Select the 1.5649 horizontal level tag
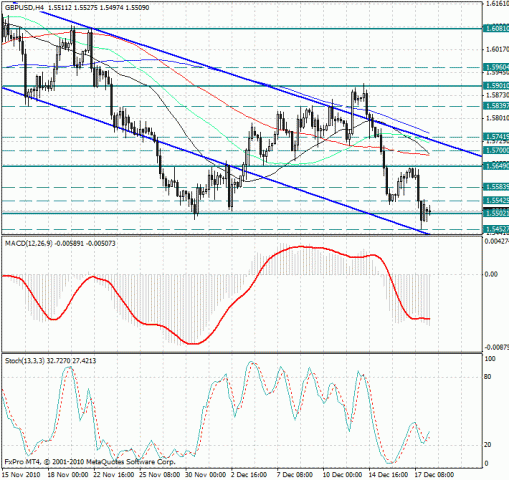509x480 pixels. click(x=496, y=166)
